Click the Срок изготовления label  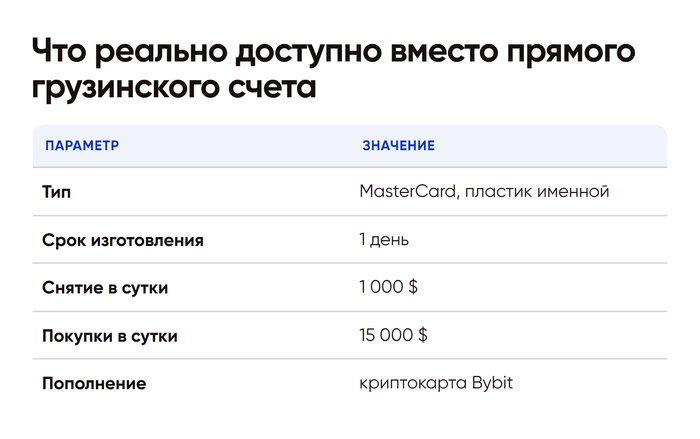[x=123, y=240]
